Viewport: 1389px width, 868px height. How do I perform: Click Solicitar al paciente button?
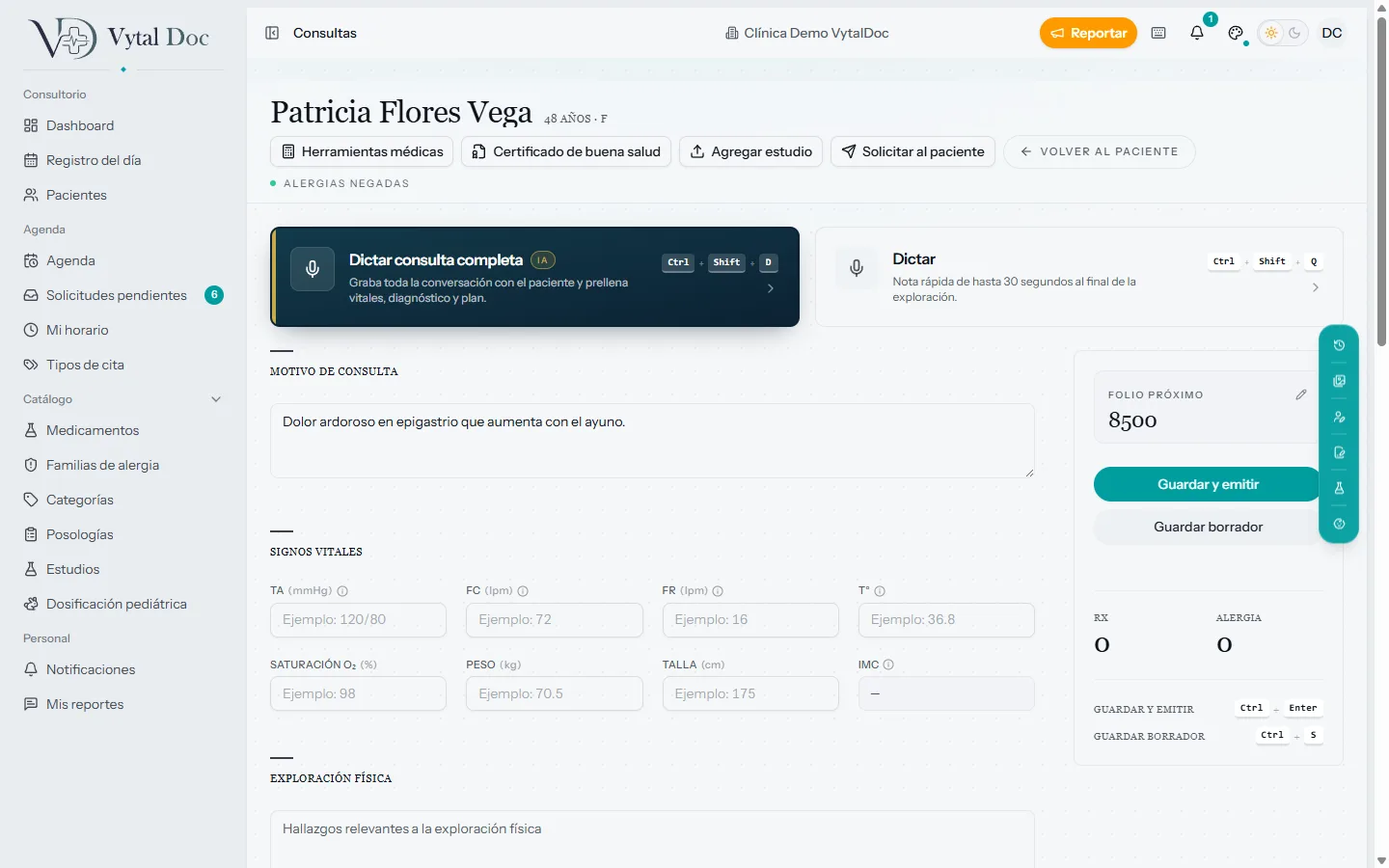(x=912, y=151)
